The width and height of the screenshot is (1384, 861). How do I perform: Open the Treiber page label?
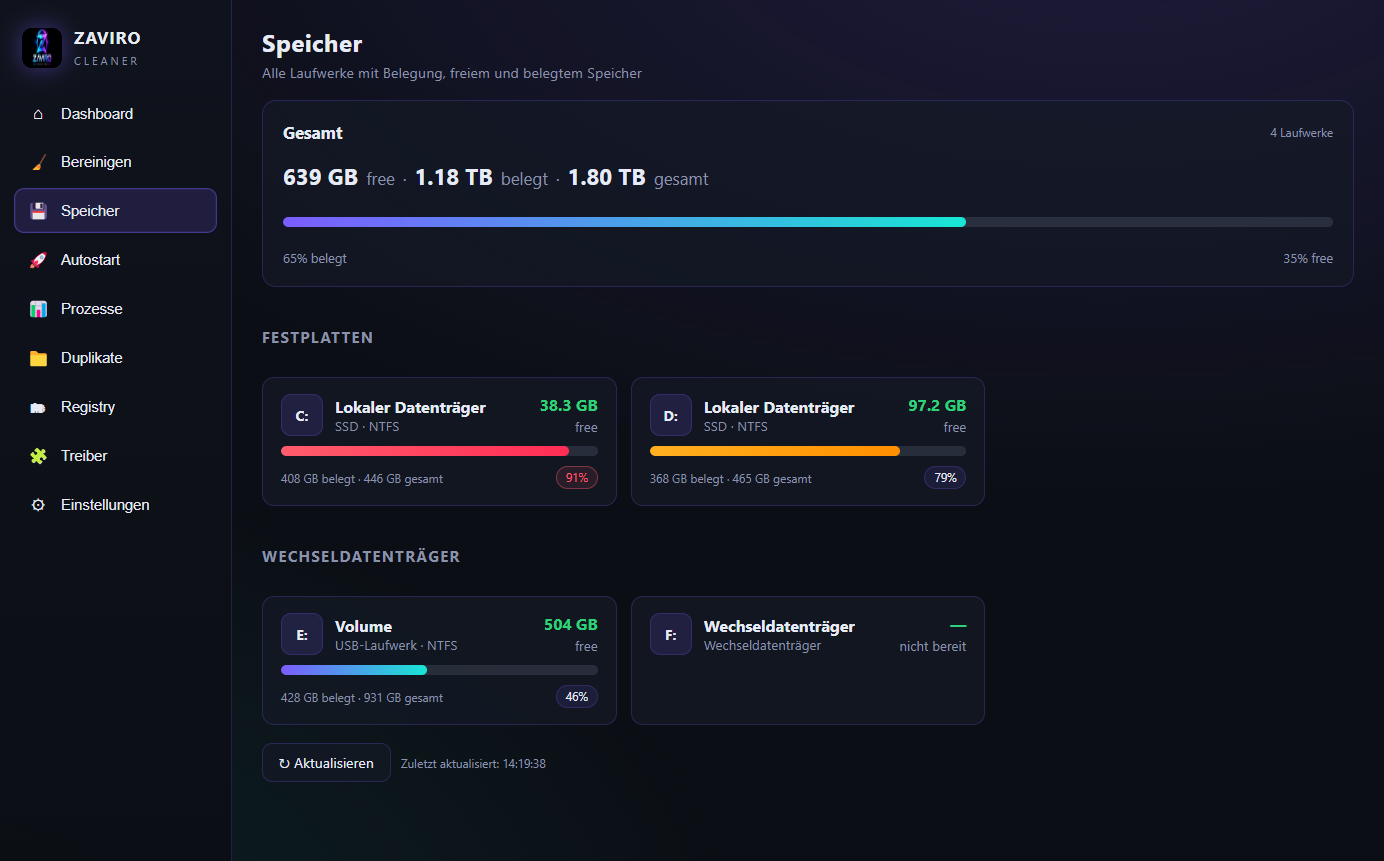84,456
